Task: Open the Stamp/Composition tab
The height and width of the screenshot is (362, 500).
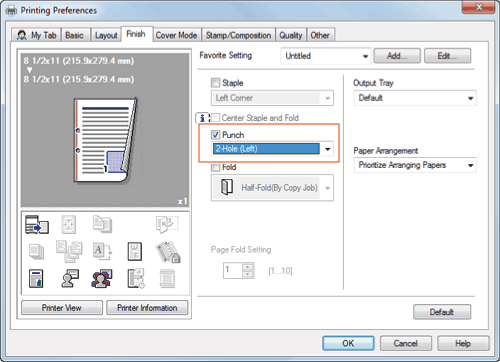Action: (238, 35)
